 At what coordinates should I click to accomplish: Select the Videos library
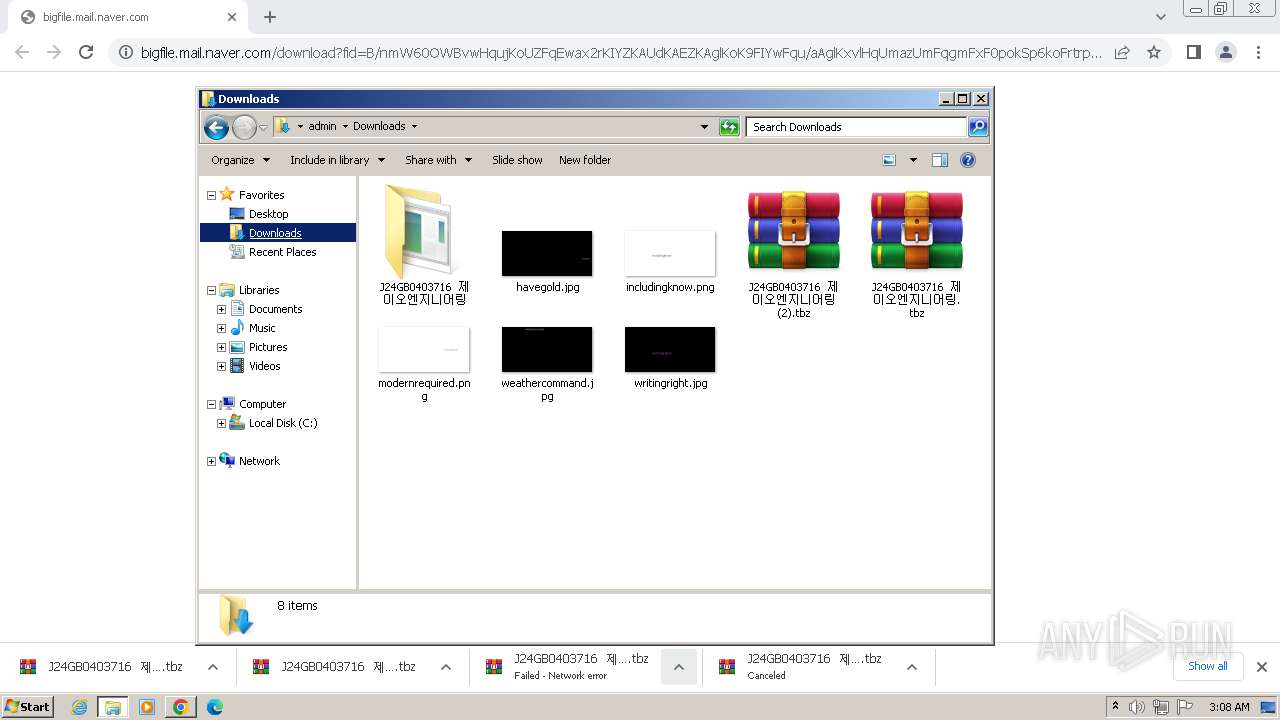264,366
